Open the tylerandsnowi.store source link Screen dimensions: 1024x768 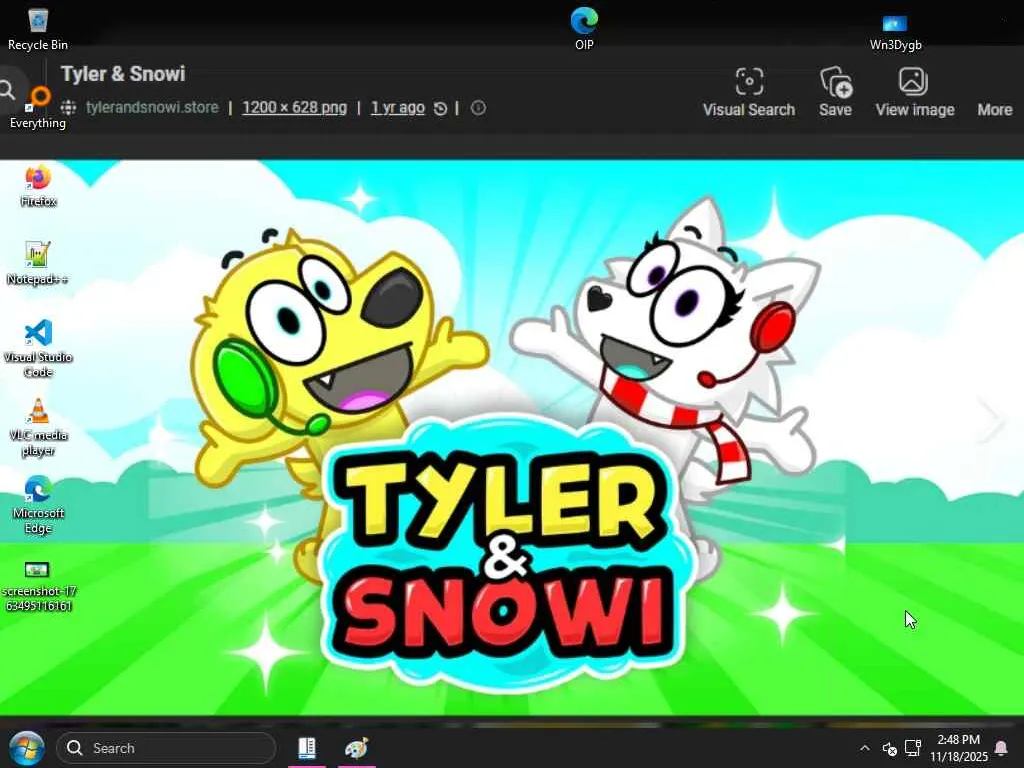click(152, 108)
